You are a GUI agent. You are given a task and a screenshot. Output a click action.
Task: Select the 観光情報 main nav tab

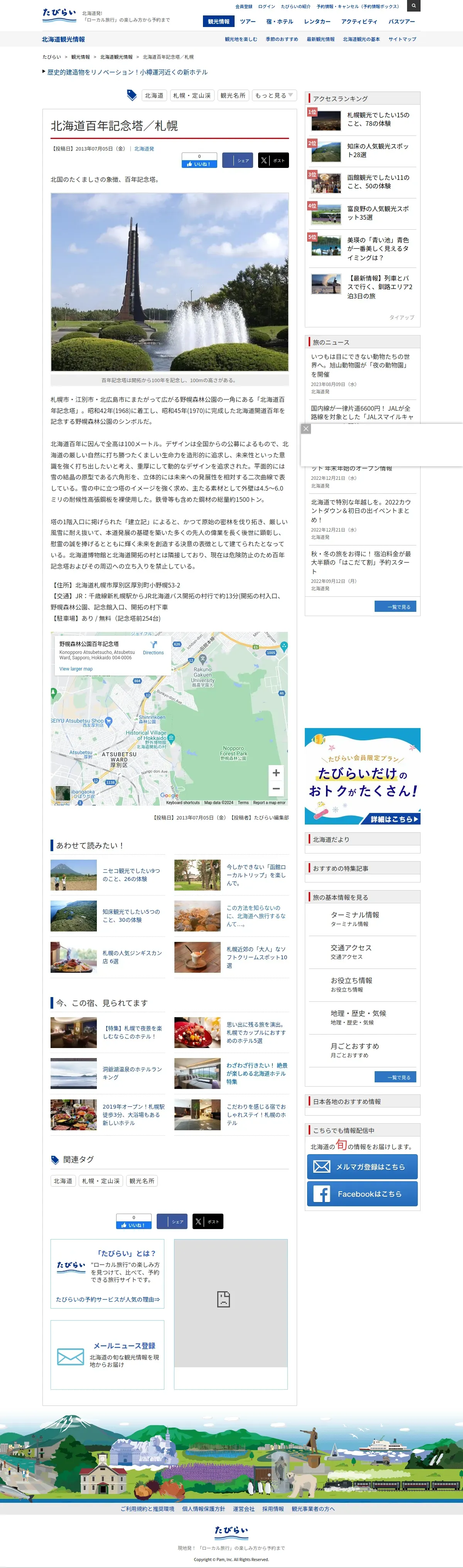pos(218,21)
